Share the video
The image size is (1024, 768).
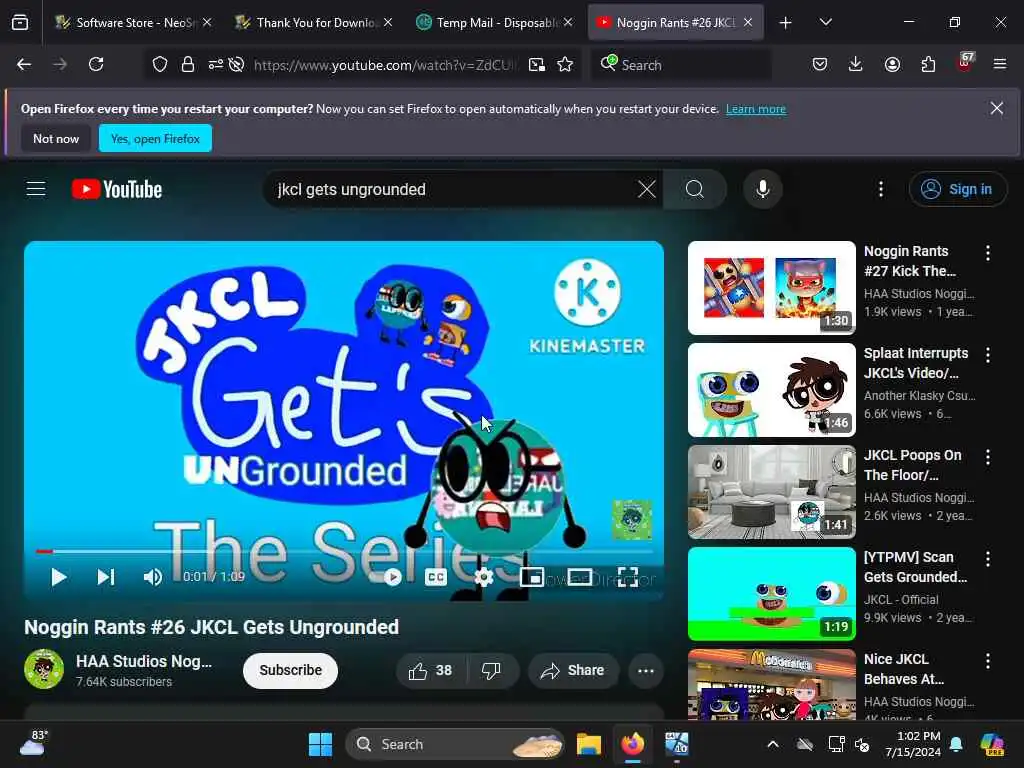pos(573,671)
